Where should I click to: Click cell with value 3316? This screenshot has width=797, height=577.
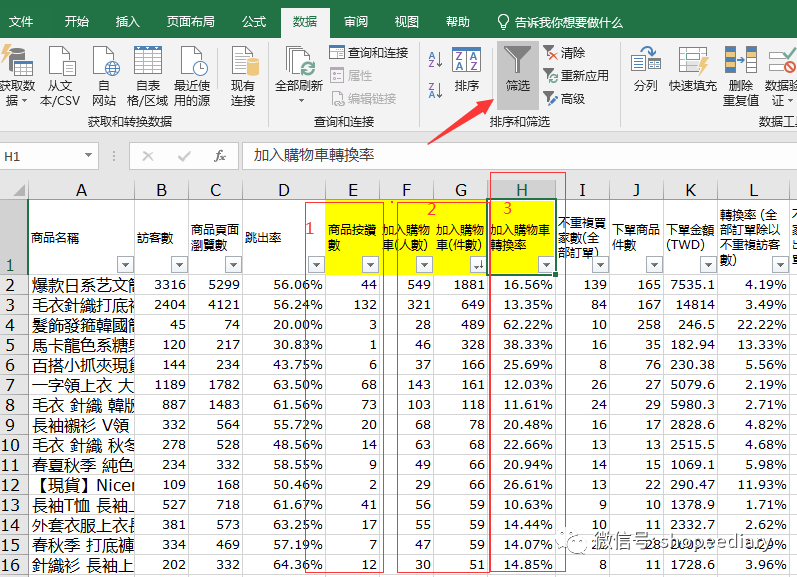(162, 285)
